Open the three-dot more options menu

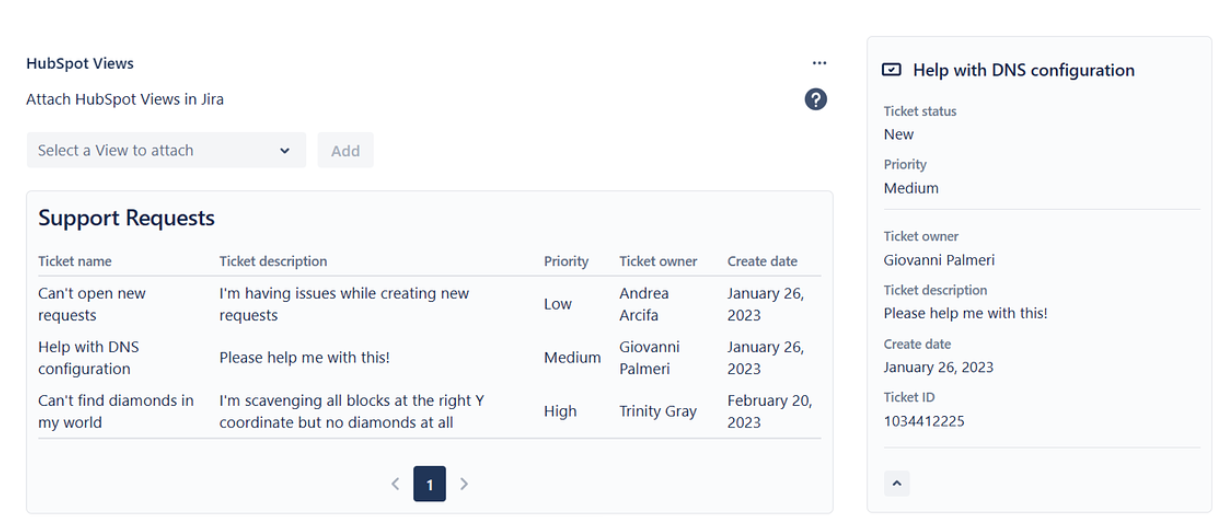coord(820,63)
